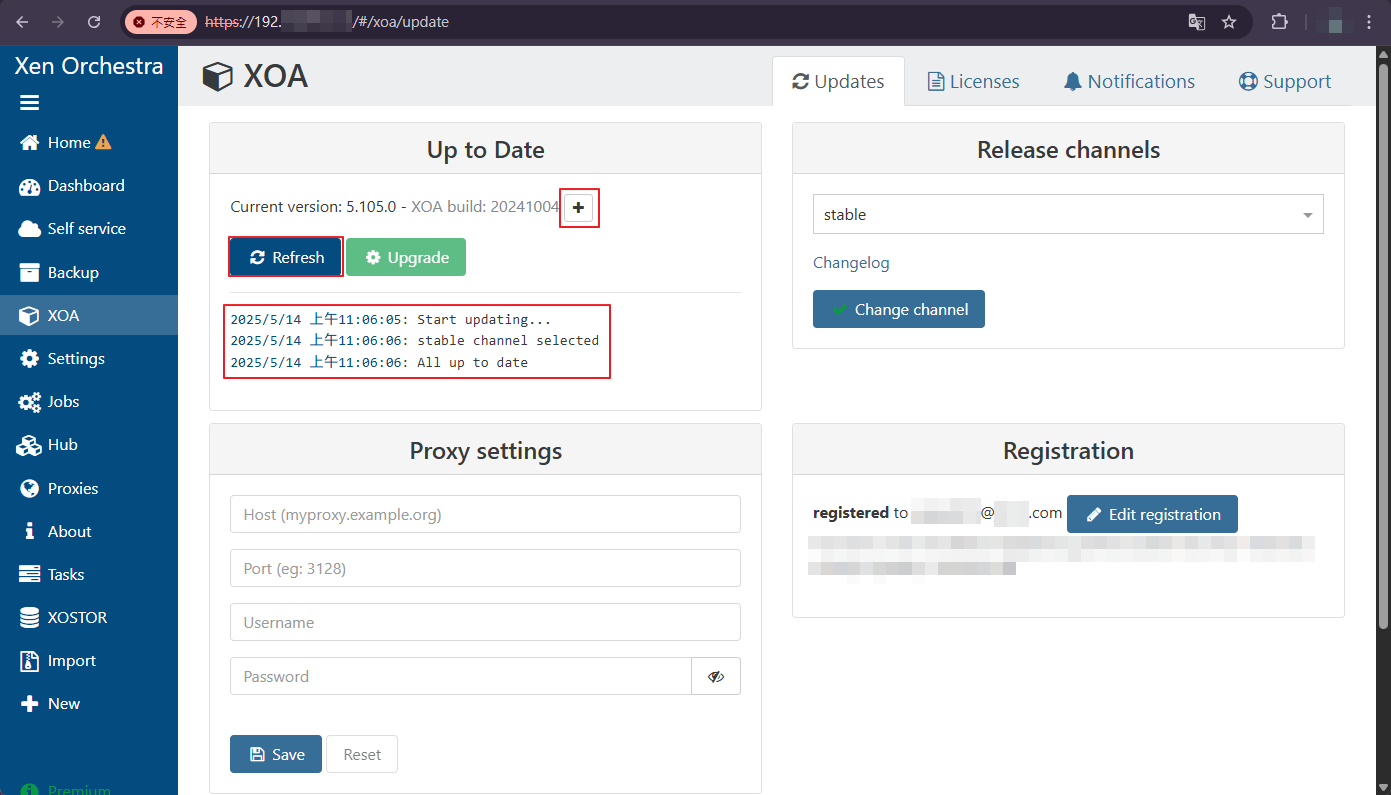Click the Xen Orchestra title

pyautogui.click(x=89, y=66)
